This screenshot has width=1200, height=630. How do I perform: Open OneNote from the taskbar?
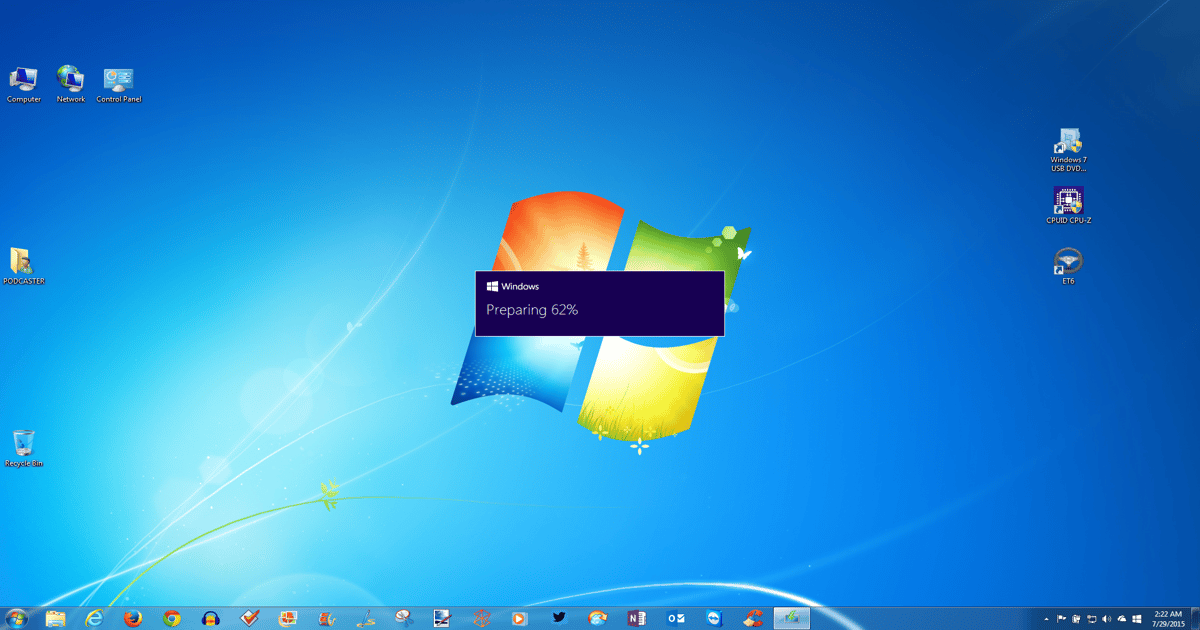pos(637,617)
